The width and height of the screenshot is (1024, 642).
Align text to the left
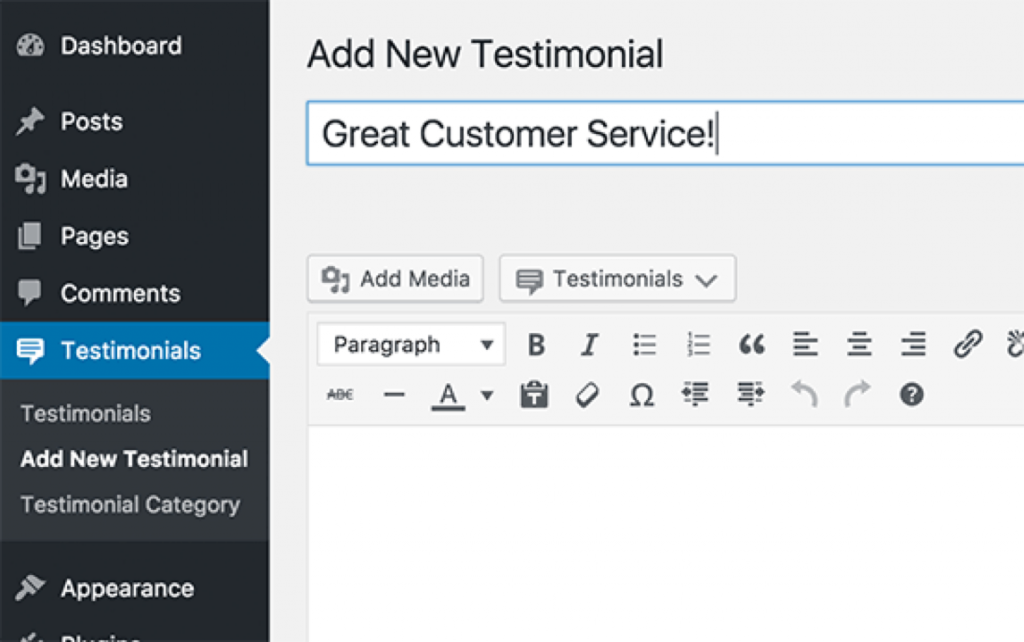(x=805, y=344)
